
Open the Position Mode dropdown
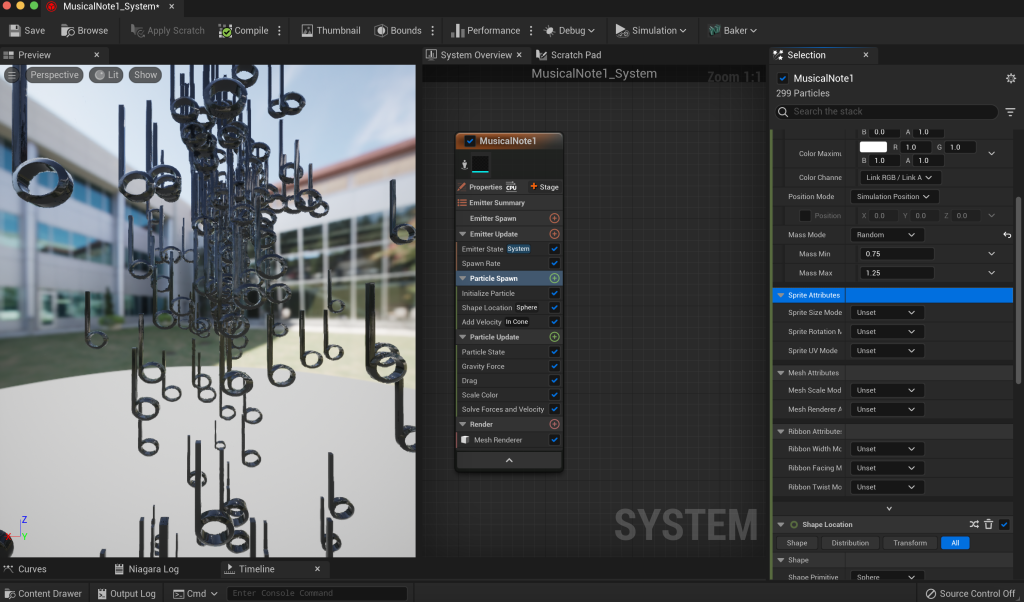894,197
